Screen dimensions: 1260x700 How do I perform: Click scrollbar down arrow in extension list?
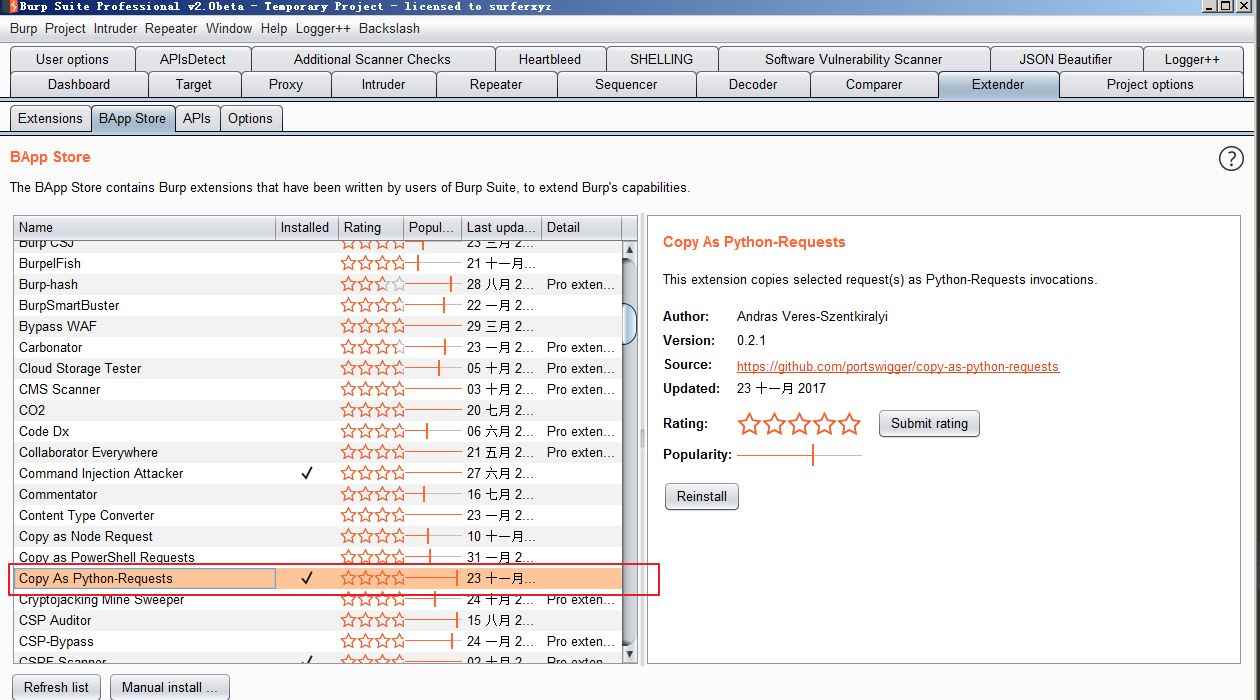point(629,654)
